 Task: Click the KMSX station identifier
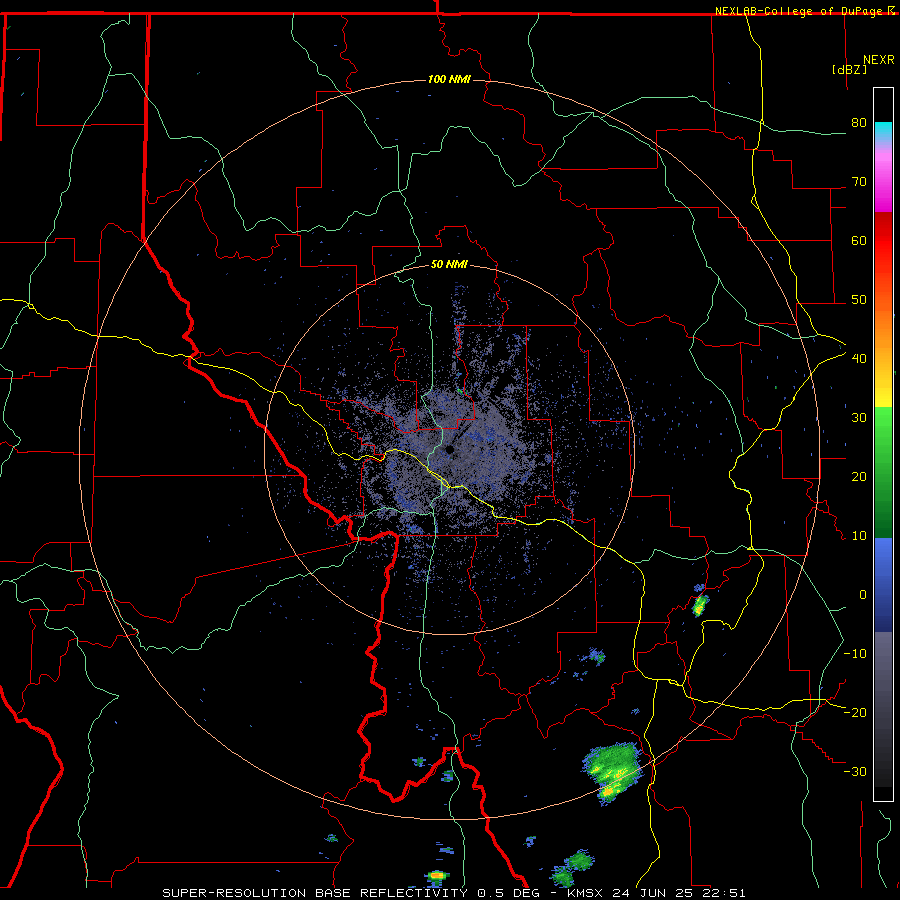[587, 893]
